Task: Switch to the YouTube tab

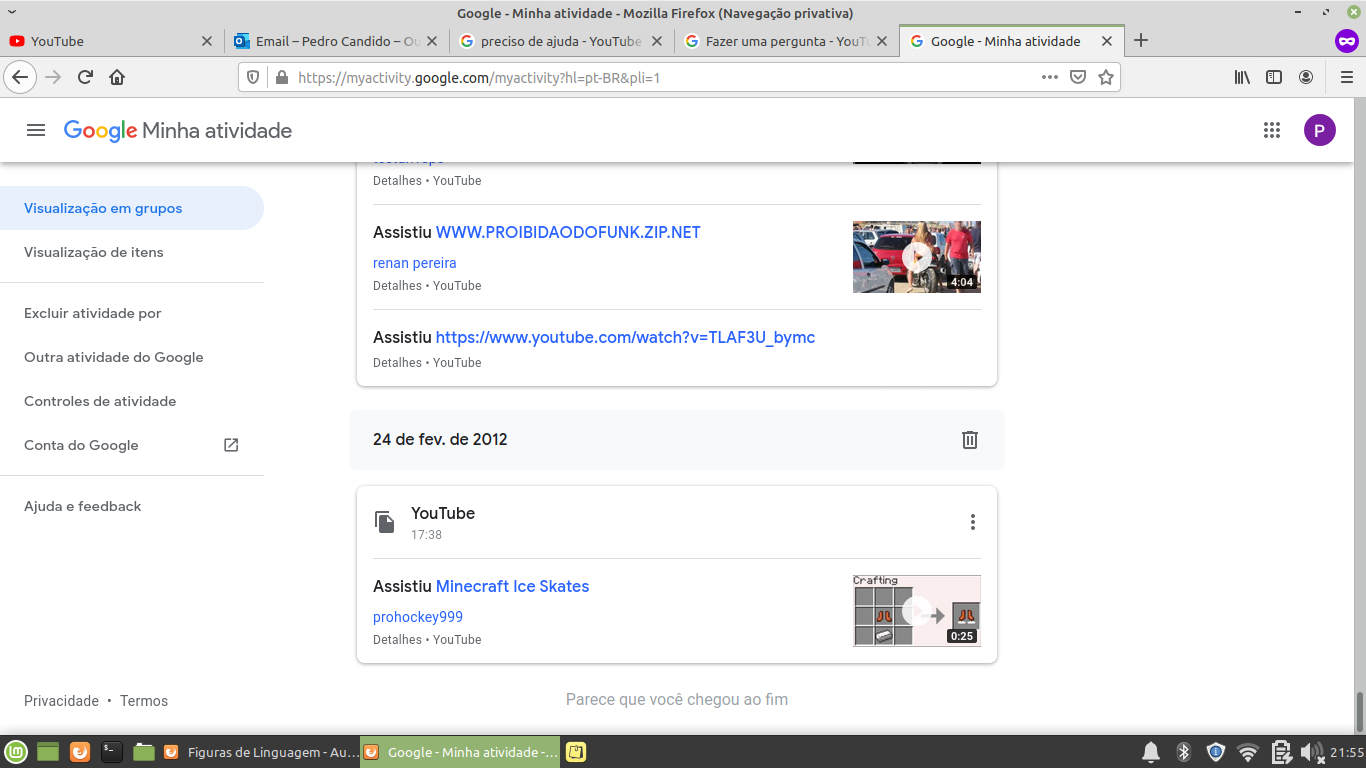Action: (x=110, y=41)
